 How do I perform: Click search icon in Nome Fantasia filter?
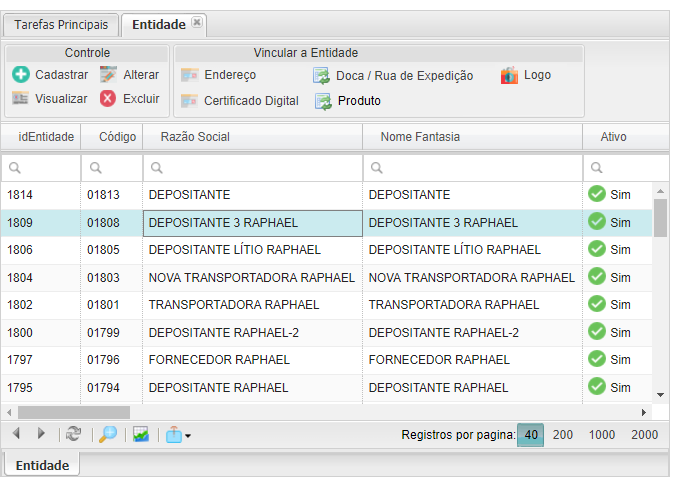tap(377, 168)
